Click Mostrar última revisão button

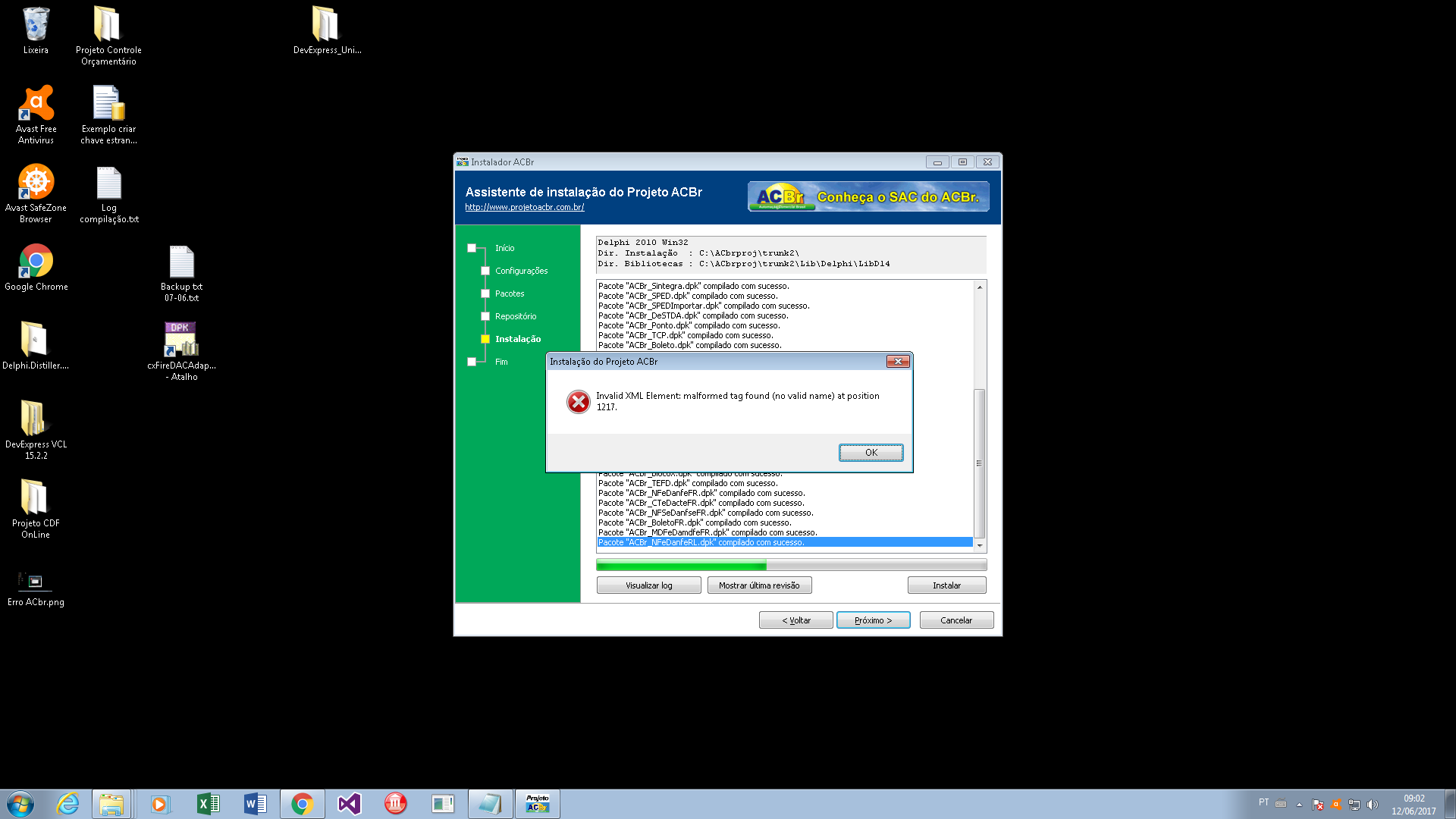click(759, 585)
